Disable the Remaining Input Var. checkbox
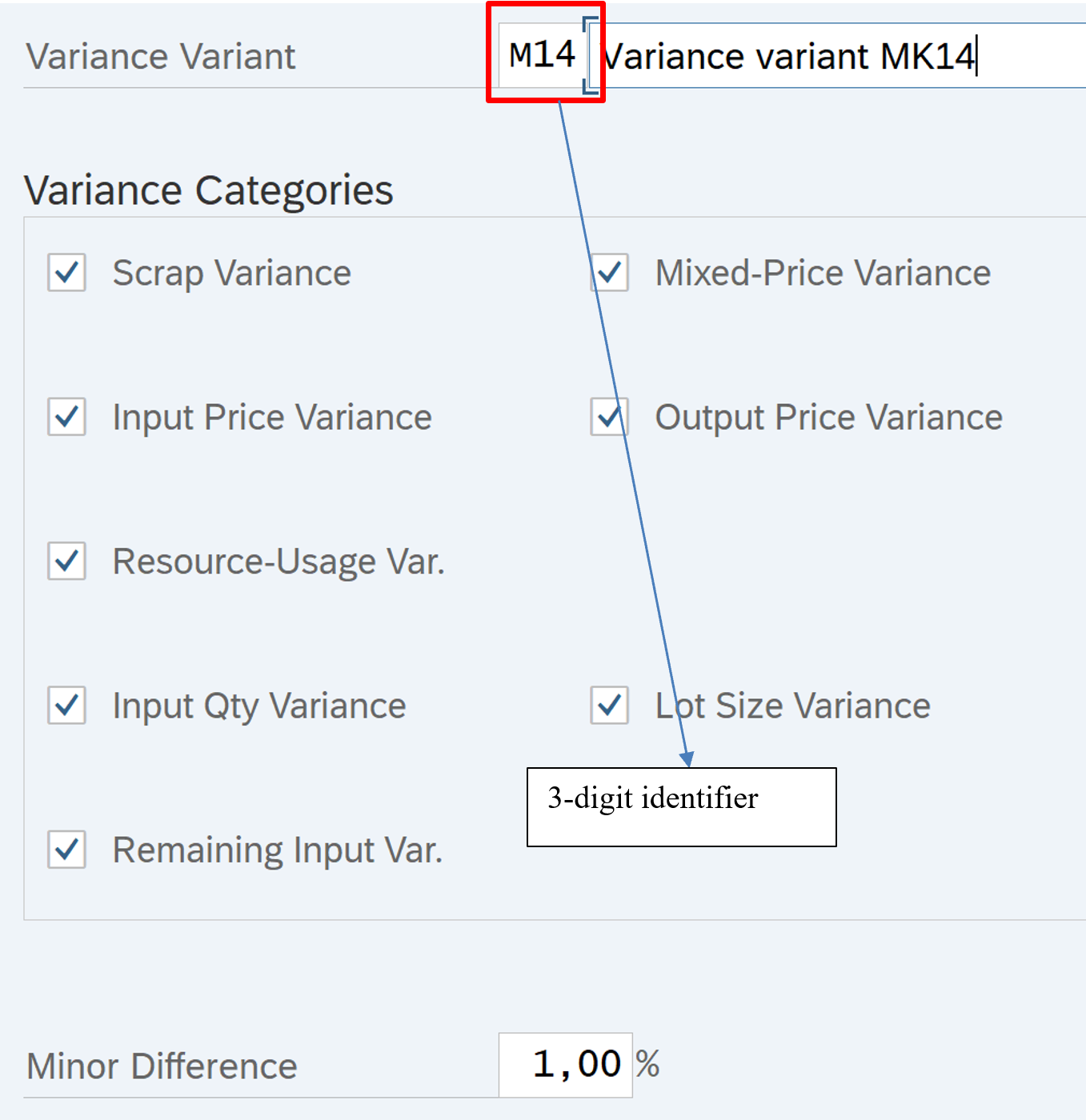 (x=66, y=850)
